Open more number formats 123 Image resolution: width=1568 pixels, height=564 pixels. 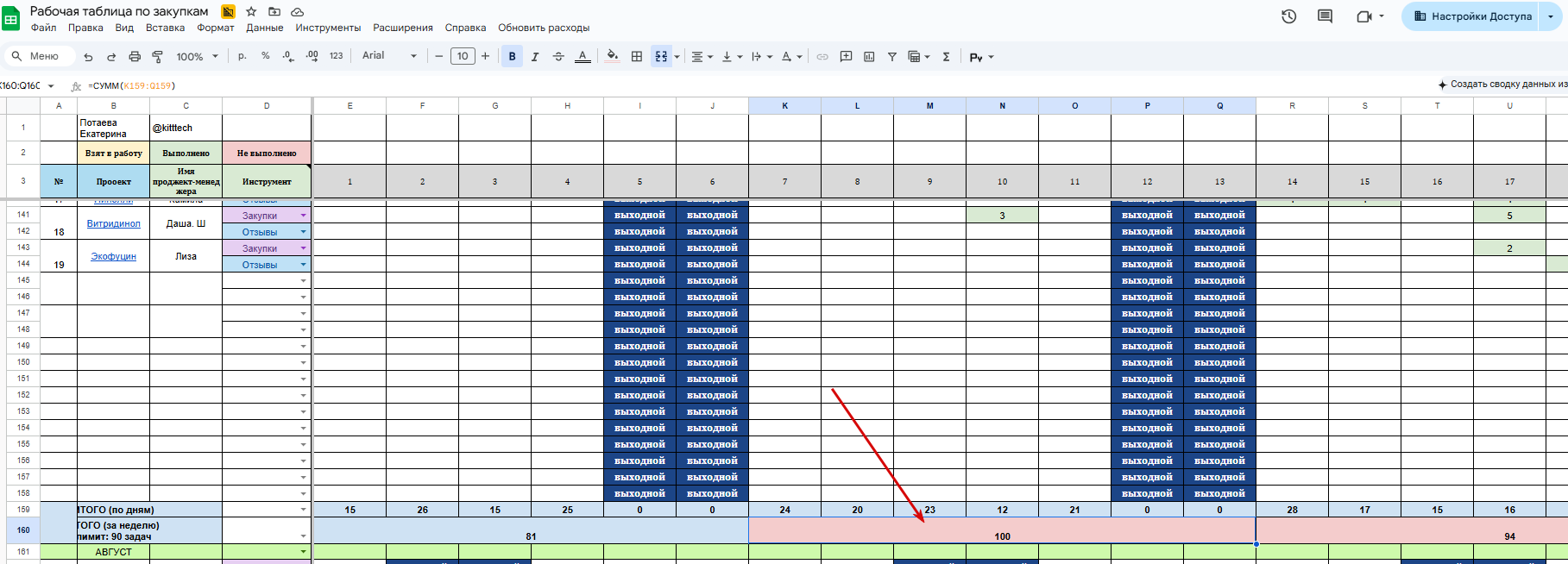(337, 56)
